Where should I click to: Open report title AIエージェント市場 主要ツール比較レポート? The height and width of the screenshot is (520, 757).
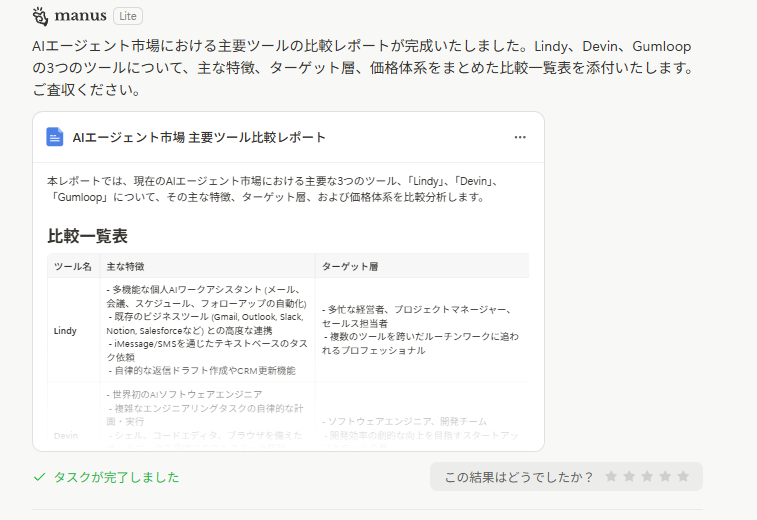[x=199, y=138]
